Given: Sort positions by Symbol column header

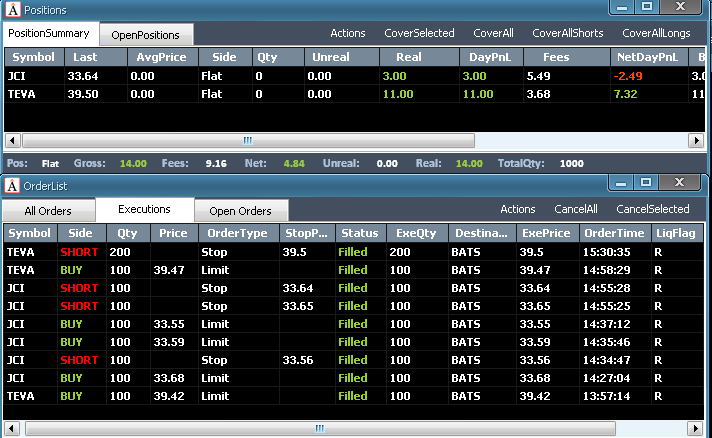Looking at the screenshot, I should (34, 57).
